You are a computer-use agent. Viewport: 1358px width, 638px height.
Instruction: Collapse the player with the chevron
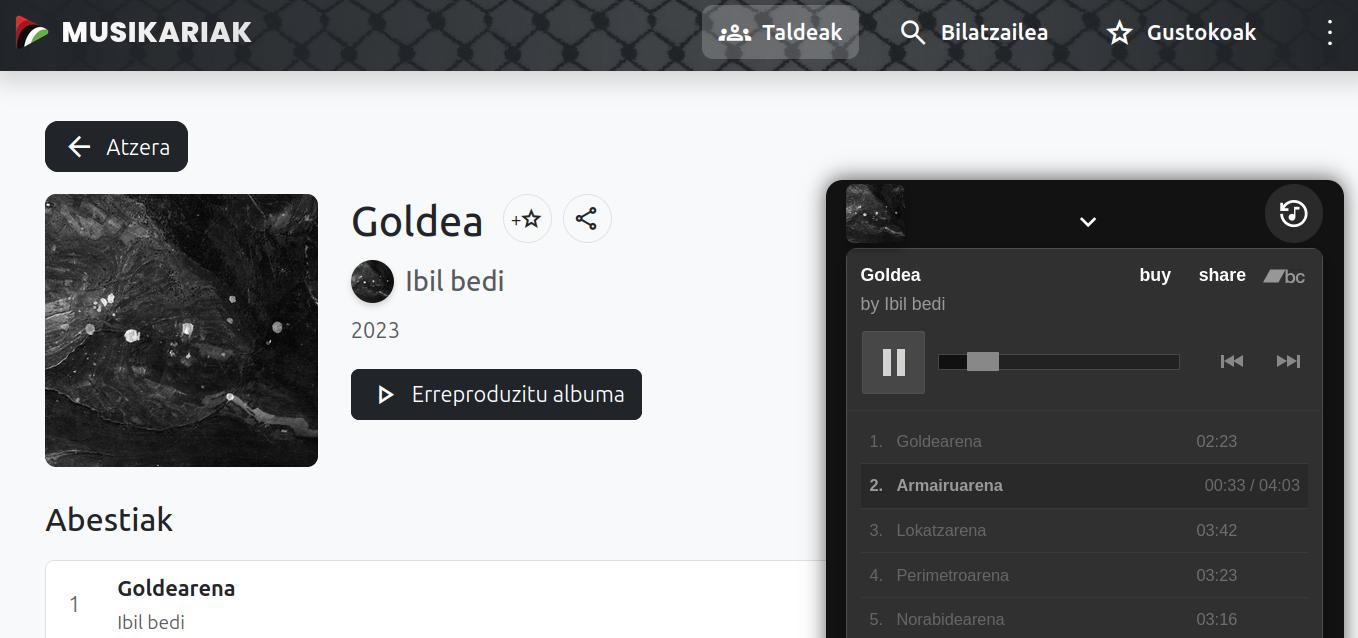tap(1088, 222)
